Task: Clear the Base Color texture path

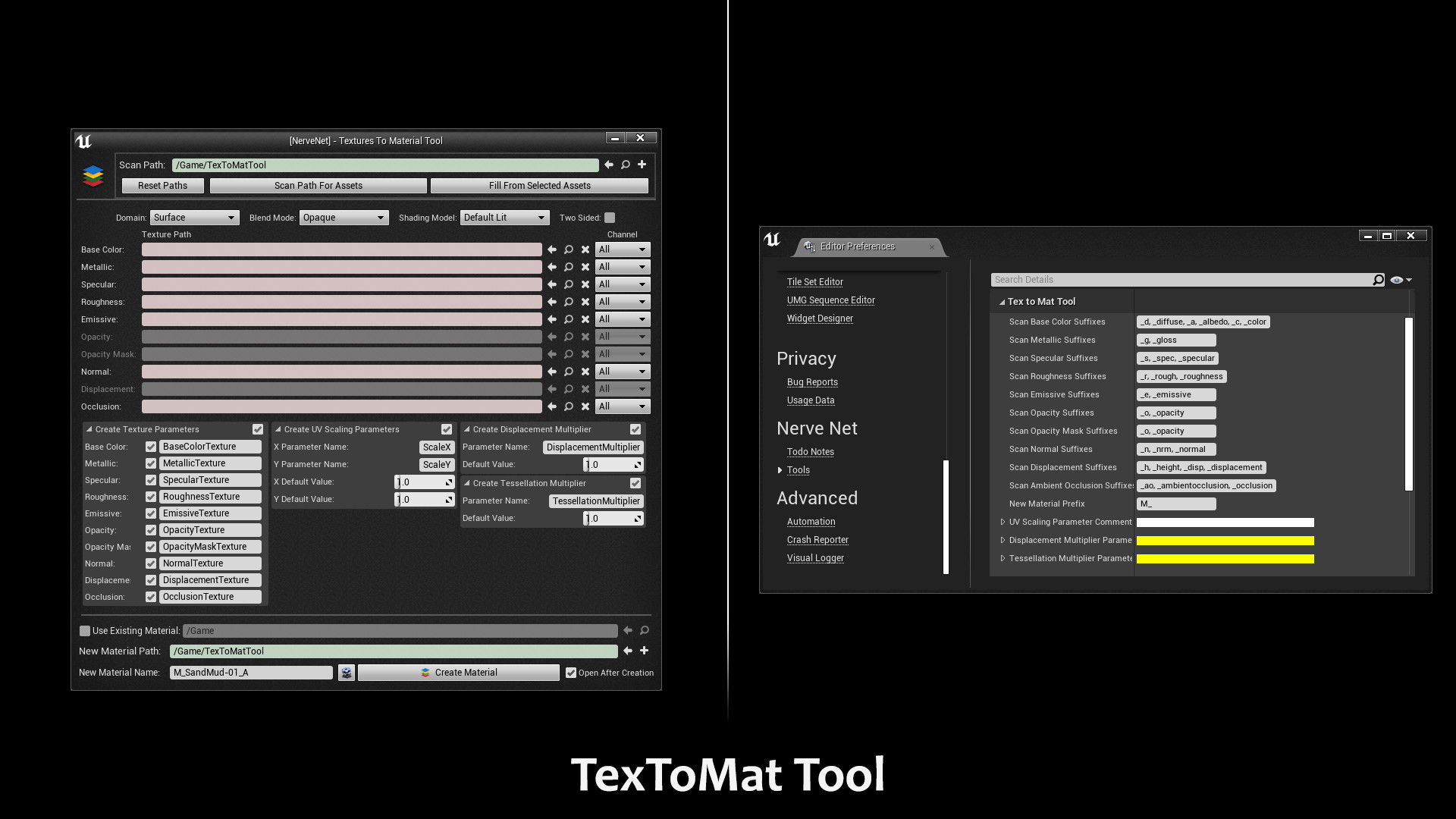Action: pos(585,249)
